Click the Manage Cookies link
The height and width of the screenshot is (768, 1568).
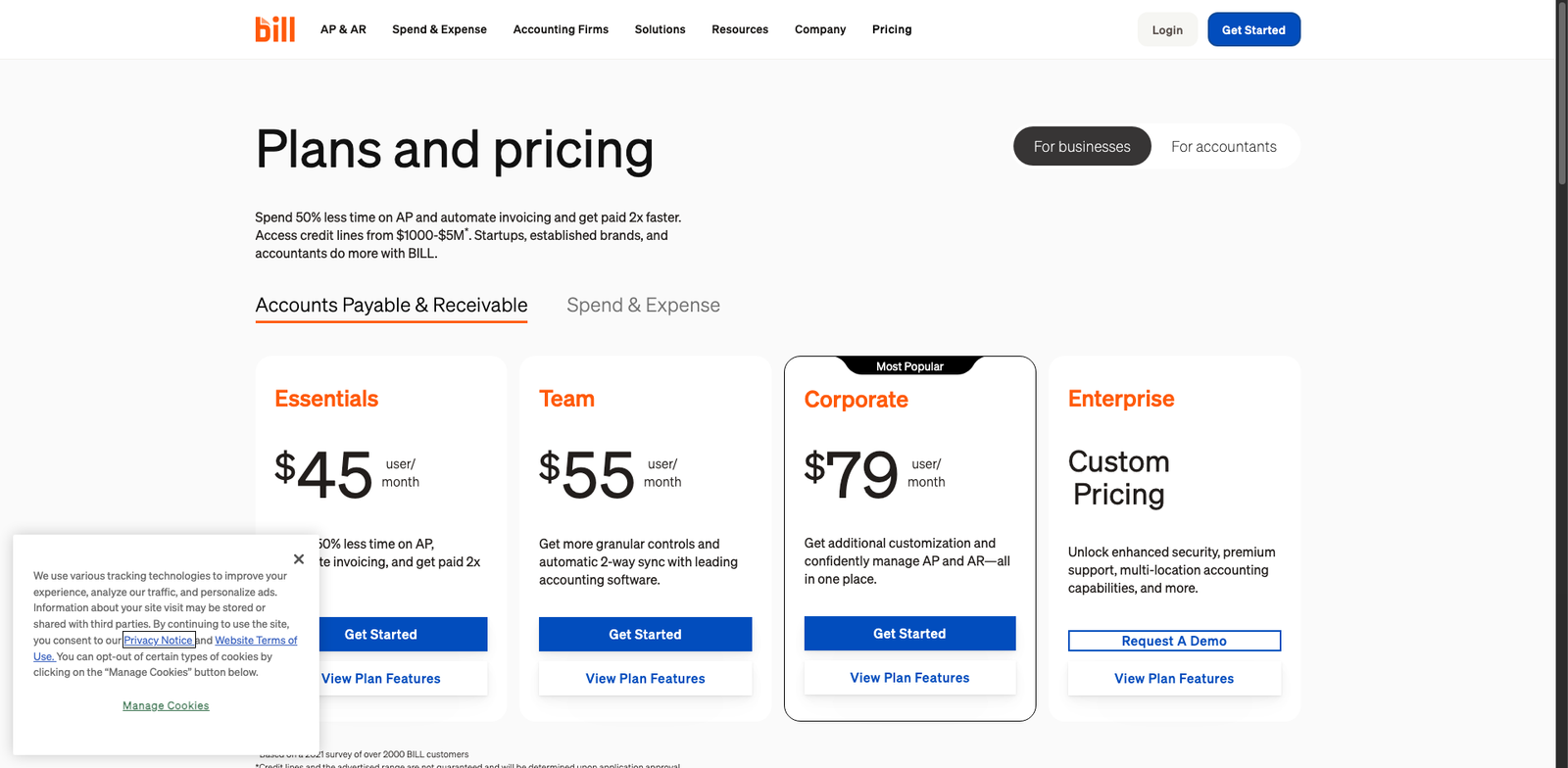click(166, 706)
